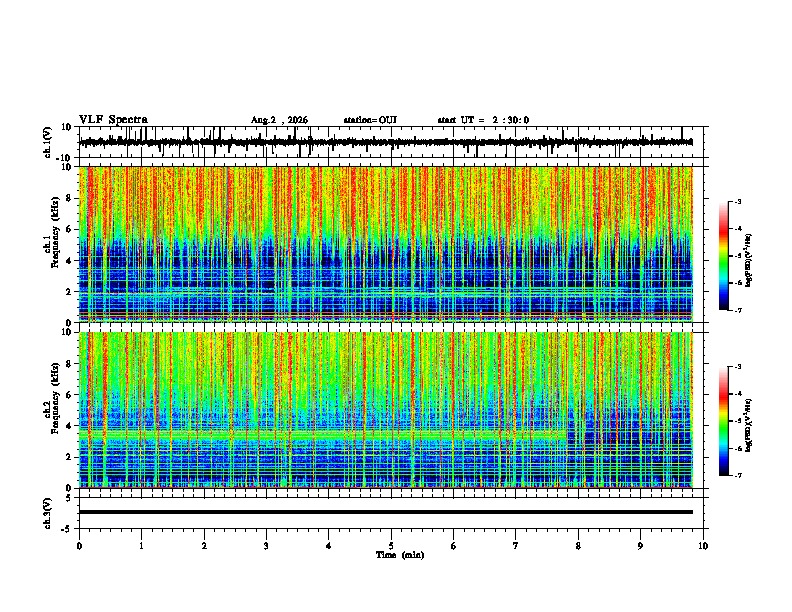Click the time axis tick label "1"
Viewport: 792px width, 612px height.
click(x=141, y=546)
